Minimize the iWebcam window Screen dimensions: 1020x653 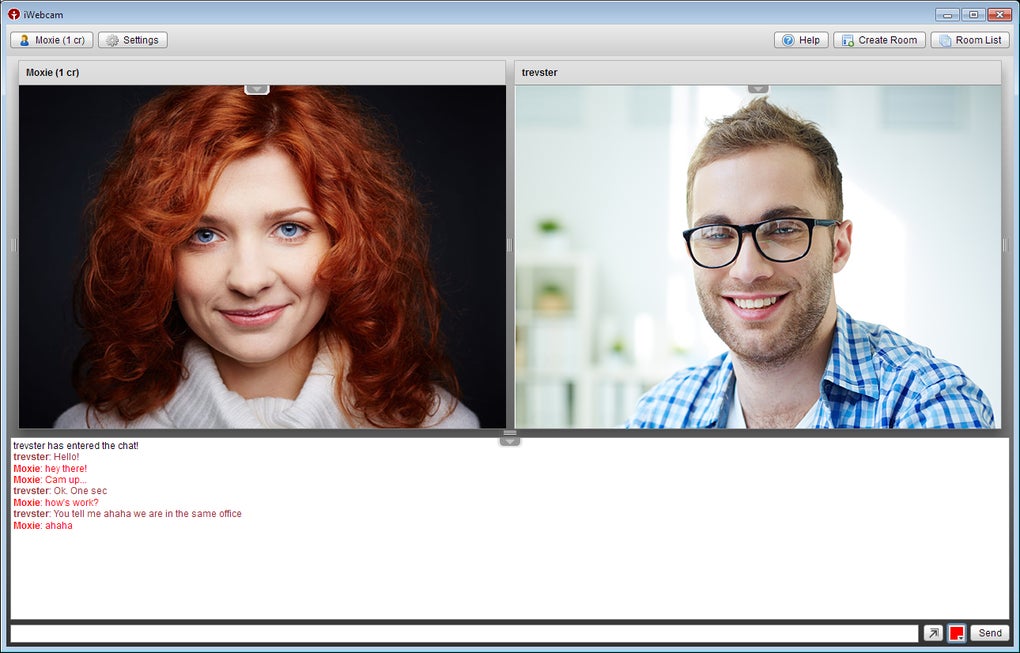pos(947,14)
